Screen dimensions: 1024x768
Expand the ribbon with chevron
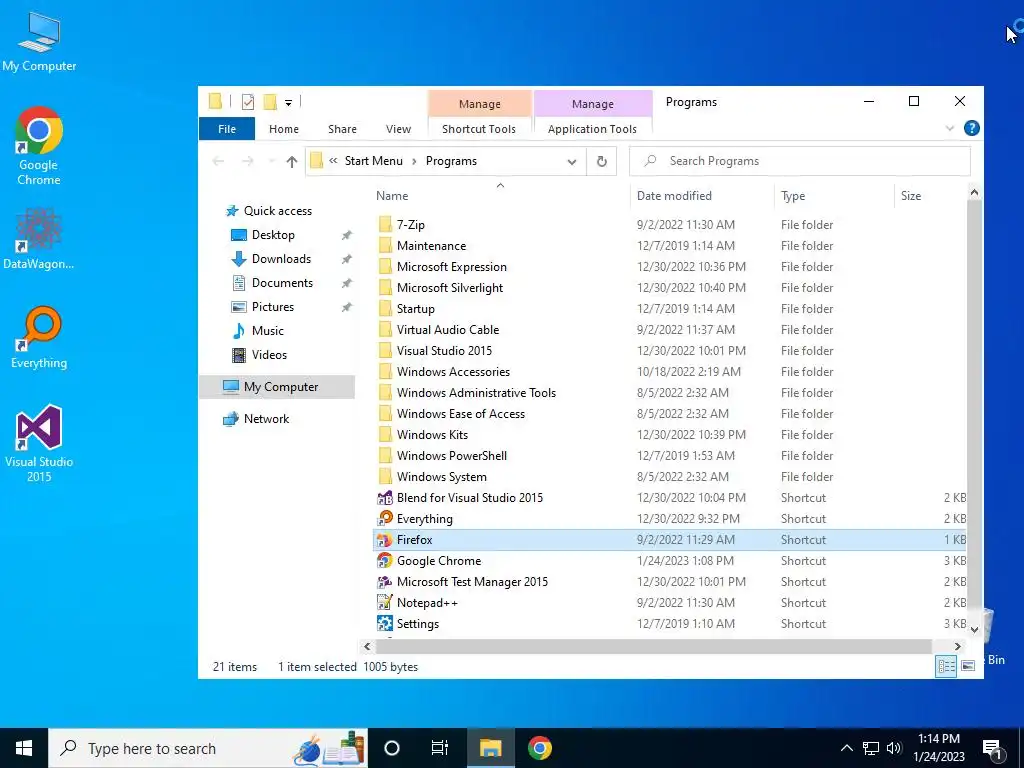click(x=950, y=129)
